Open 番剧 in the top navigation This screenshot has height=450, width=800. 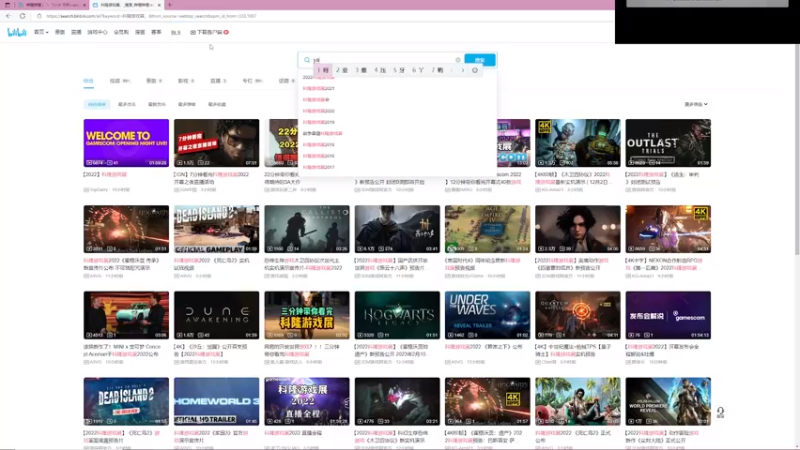pyautogui.click(x=60, y=32)
